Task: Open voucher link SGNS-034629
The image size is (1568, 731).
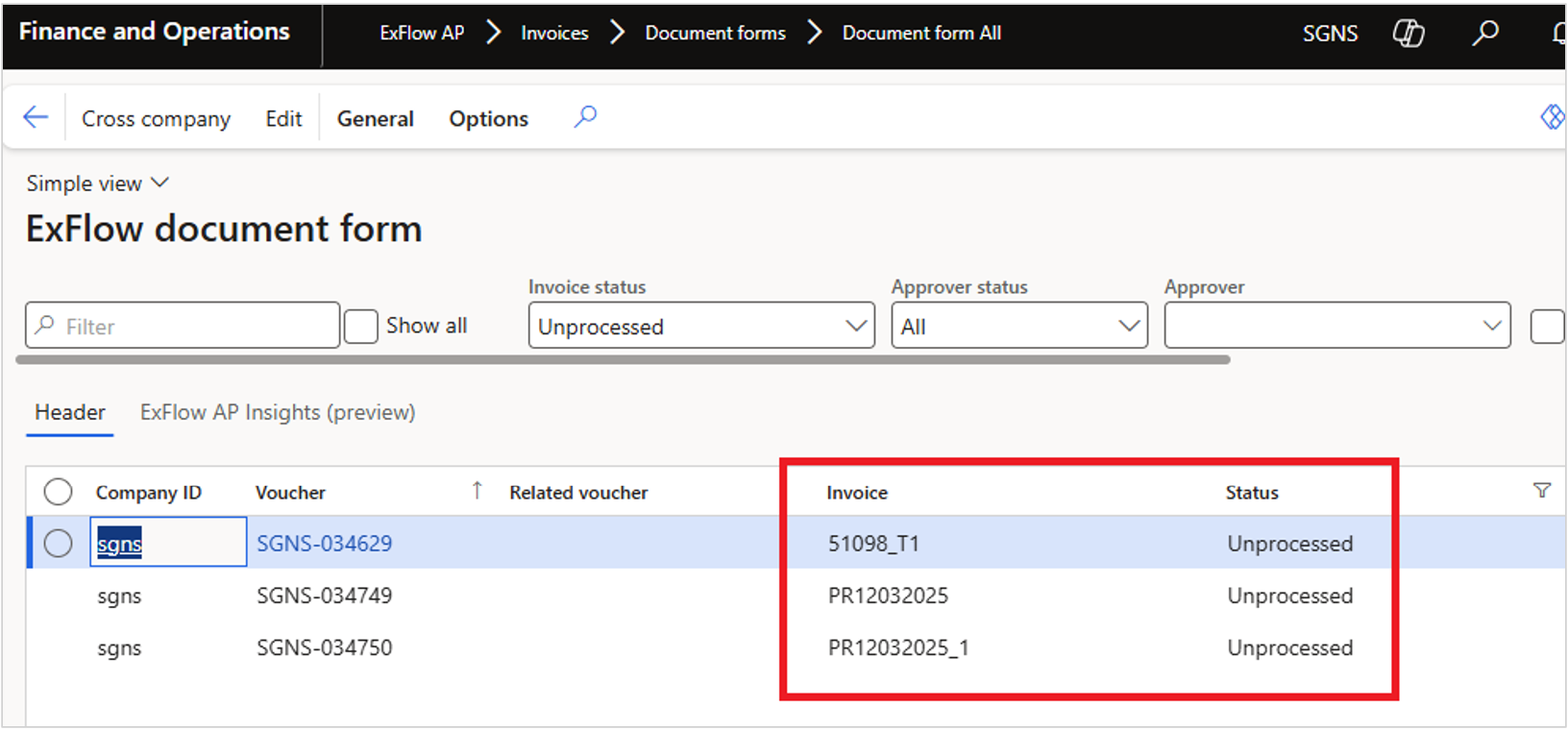Action: tap(325, 544)
